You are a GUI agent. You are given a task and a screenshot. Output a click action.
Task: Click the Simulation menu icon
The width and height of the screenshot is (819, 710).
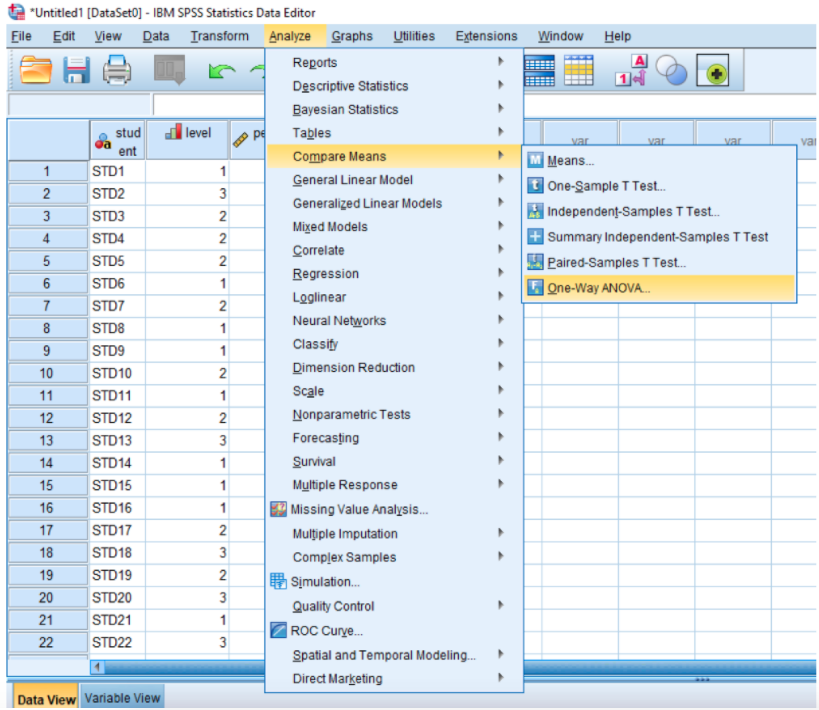point(278,581)
